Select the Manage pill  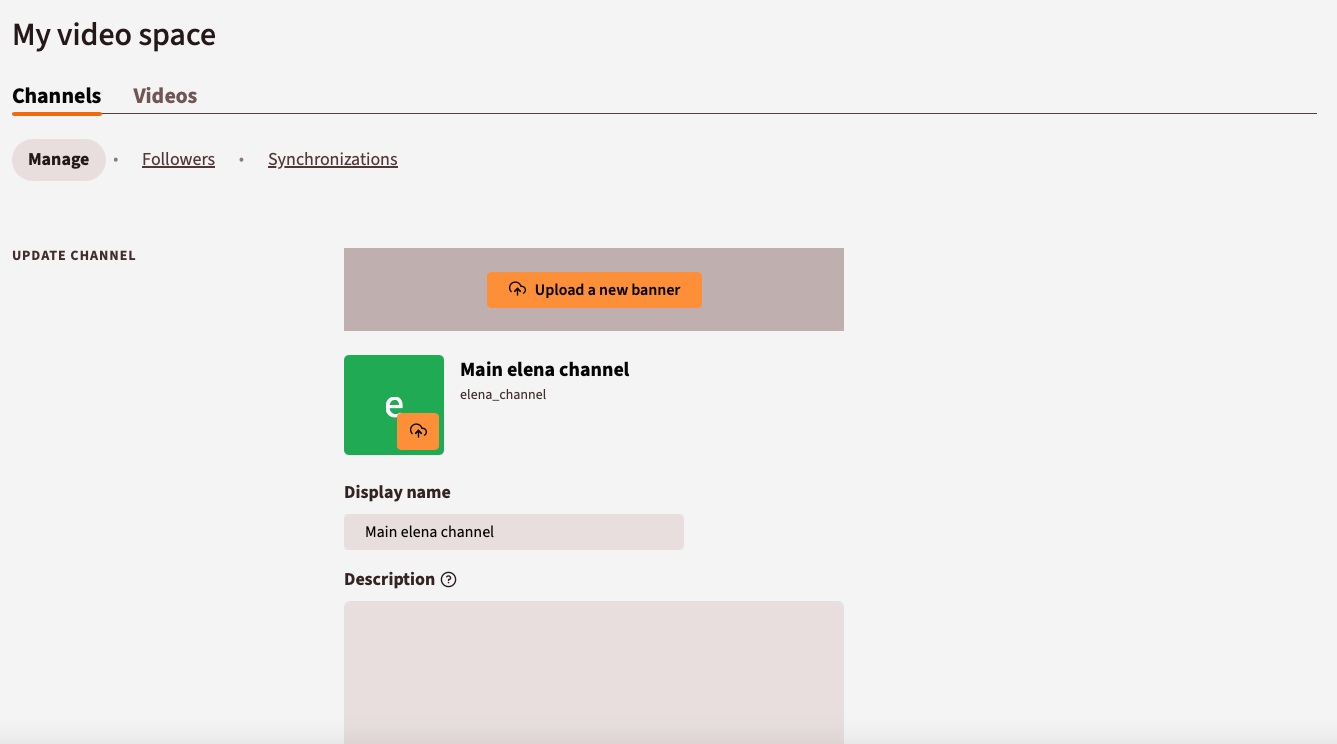point(58,158)
